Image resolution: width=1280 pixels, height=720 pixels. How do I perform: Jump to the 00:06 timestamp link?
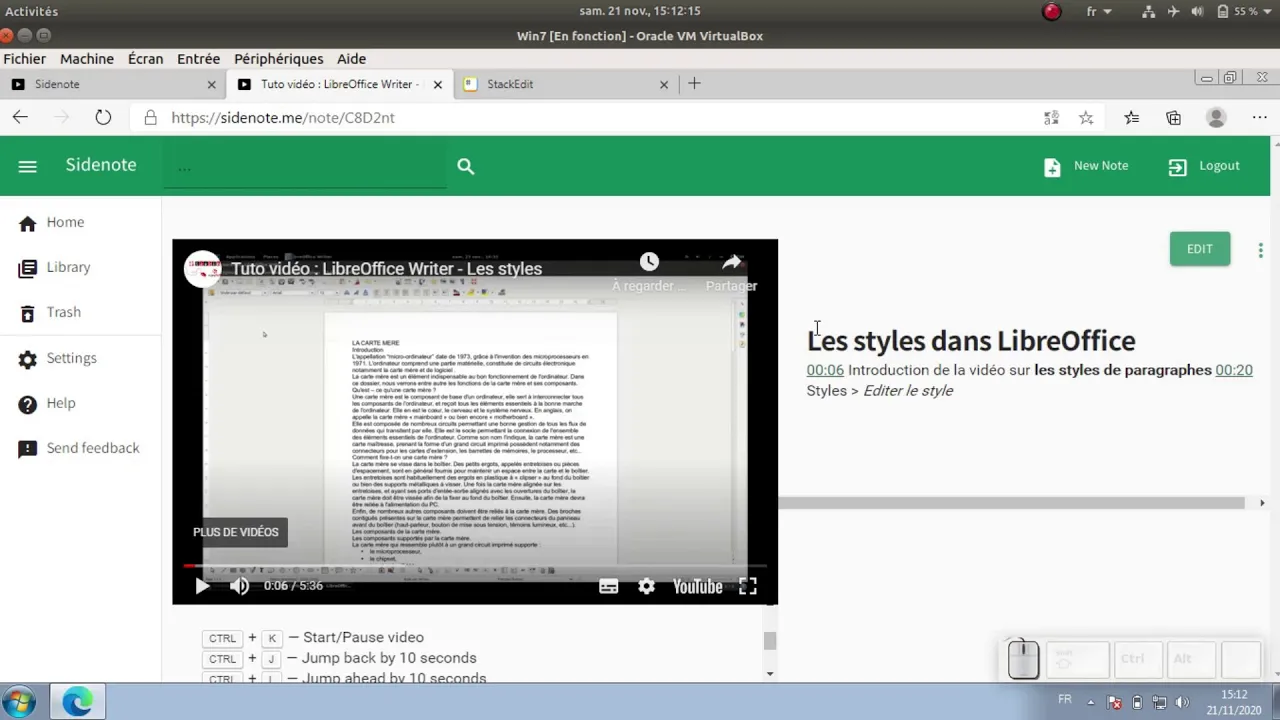coord(825,370)
